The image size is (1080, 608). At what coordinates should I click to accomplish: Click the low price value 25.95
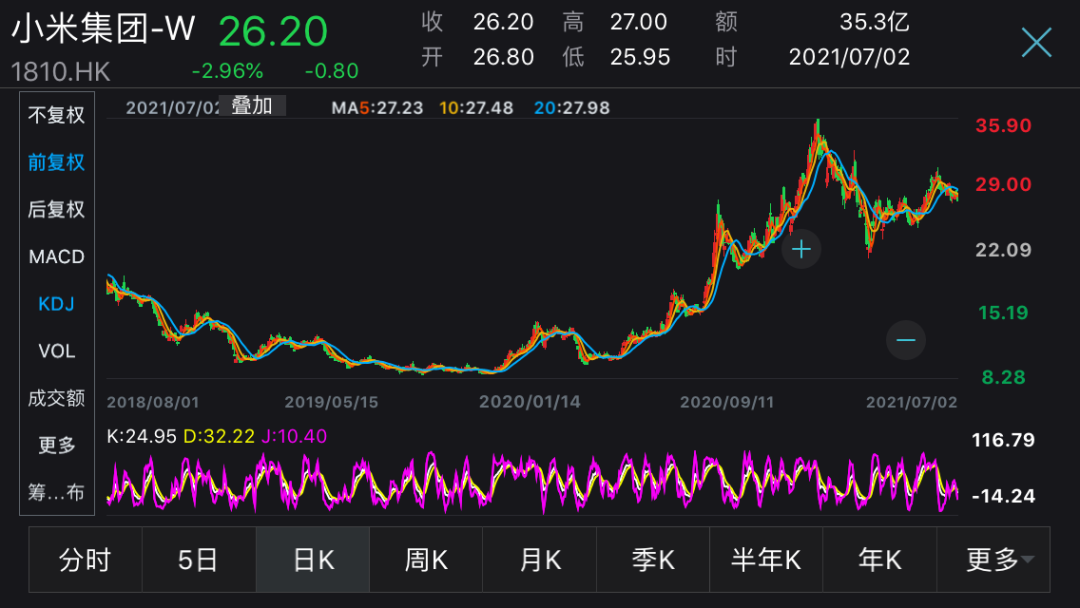[640, 57]
